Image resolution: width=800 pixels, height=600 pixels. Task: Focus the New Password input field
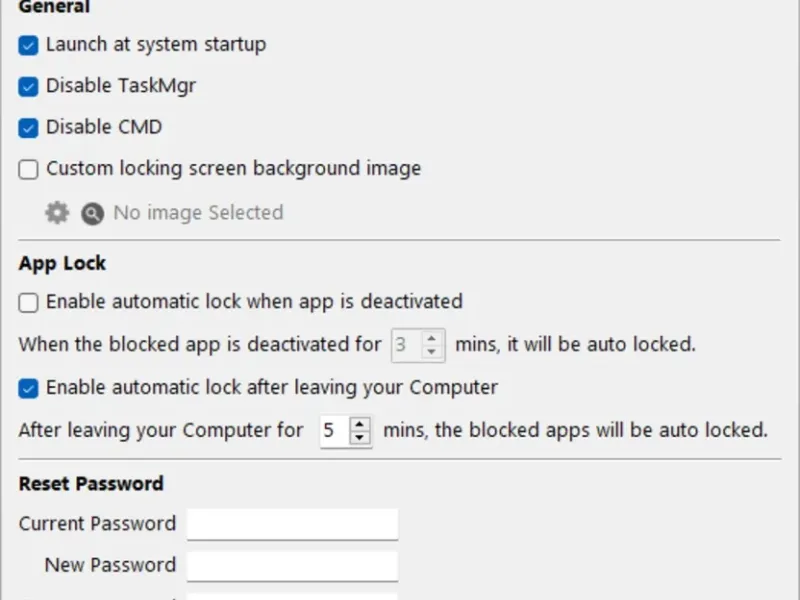(292, 566)
